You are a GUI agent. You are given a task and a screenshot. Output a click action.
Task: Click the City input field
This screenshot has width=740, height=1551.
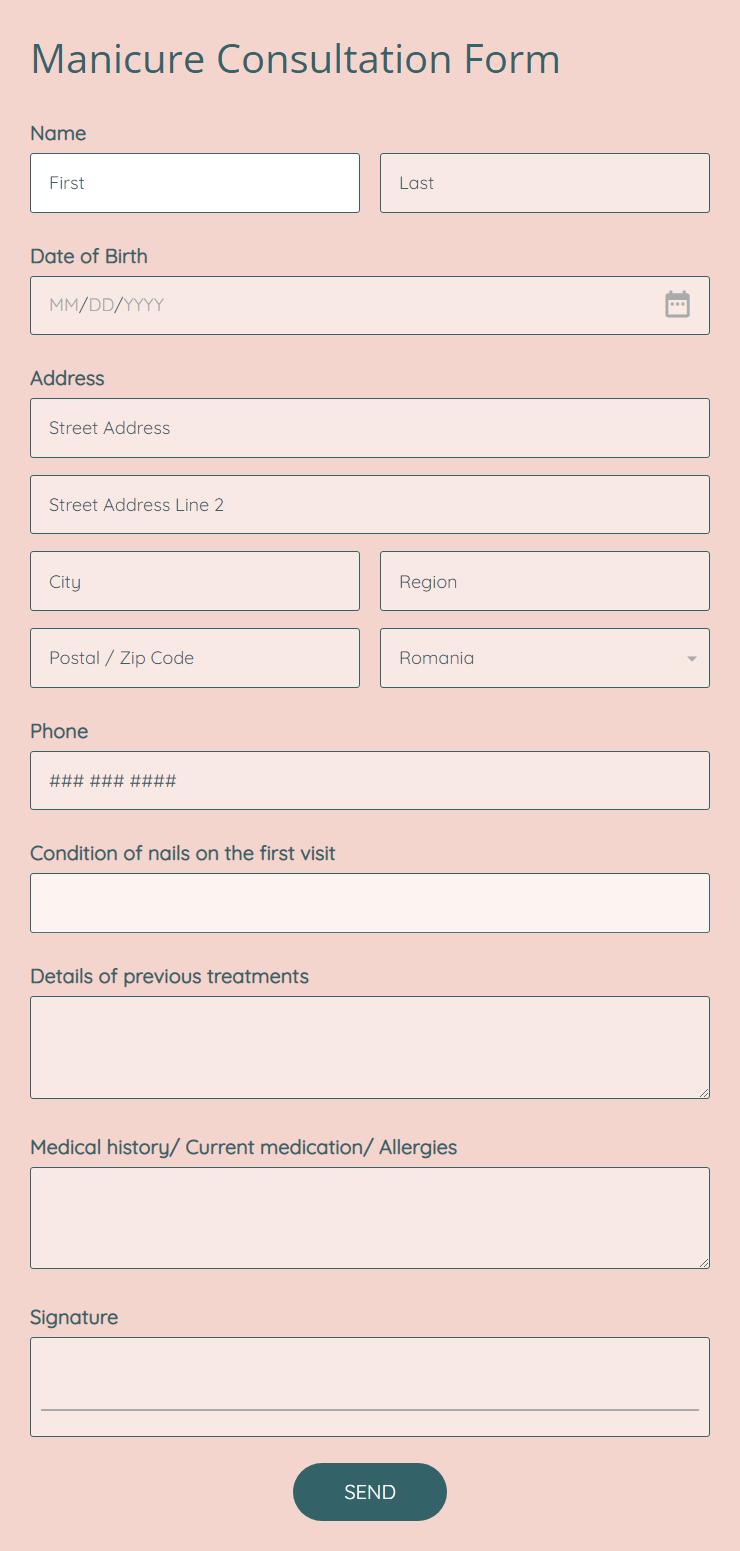[x=195, y=581]
